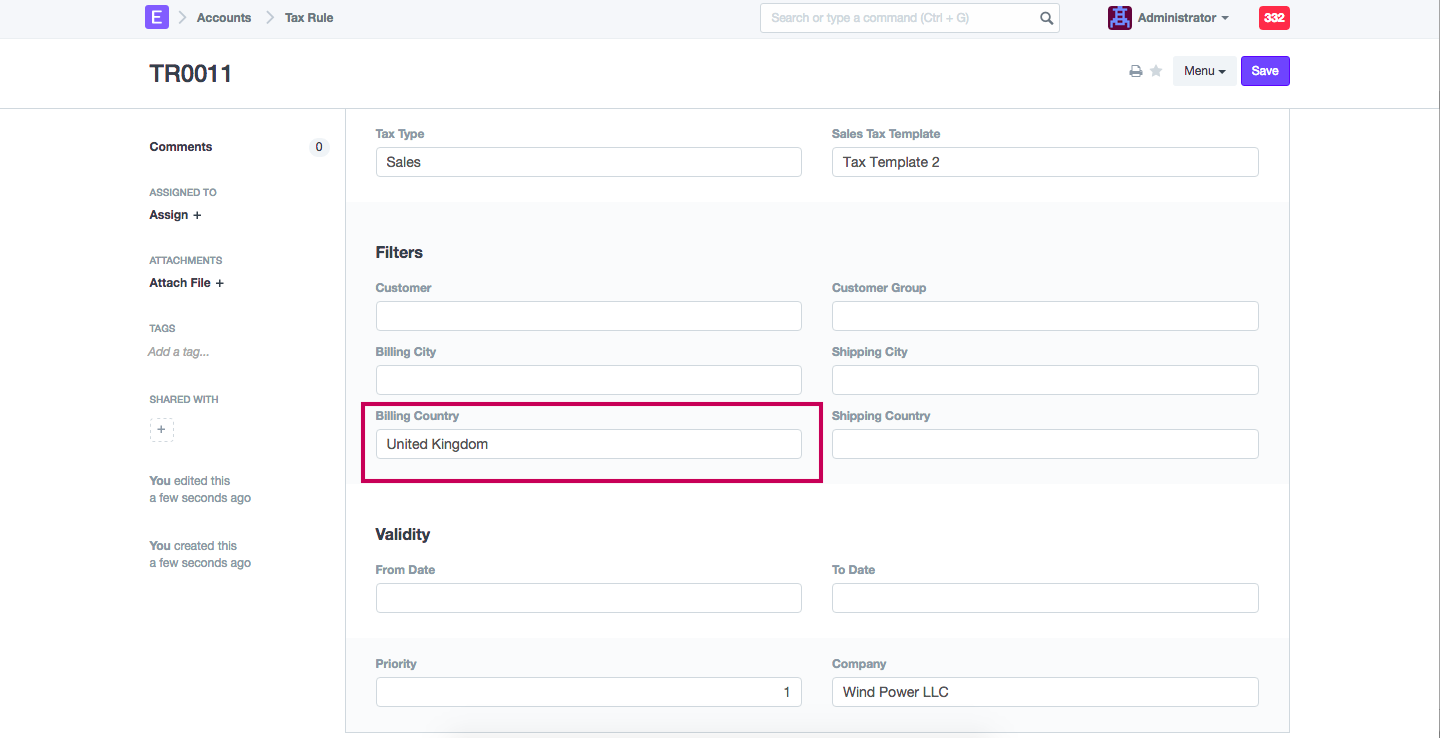This screenshot has height=738, width=1440.
Task: Go to Accounts breadcrumb
Action: (x=224, y=18)
